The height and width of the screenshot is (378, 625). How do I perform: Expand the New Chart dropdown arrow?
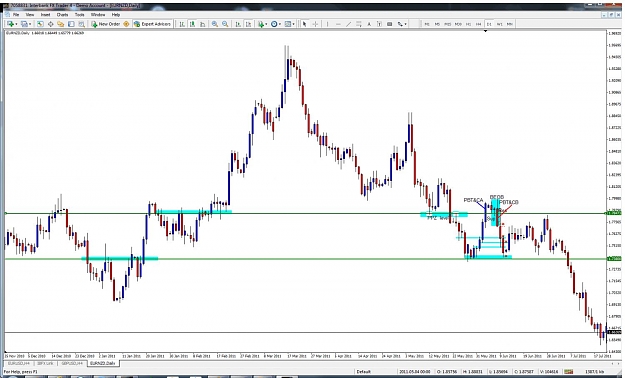click(16, 24)
